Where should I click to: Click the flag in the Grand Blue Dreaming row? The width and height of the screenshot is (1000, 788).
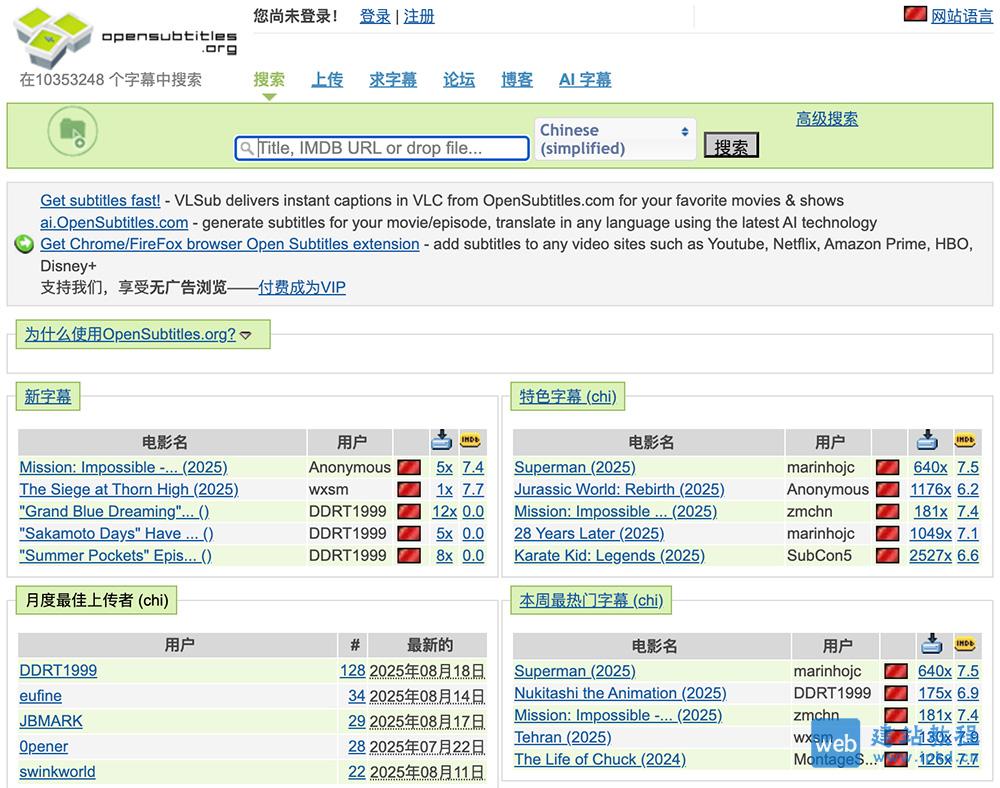click(409, 512)
